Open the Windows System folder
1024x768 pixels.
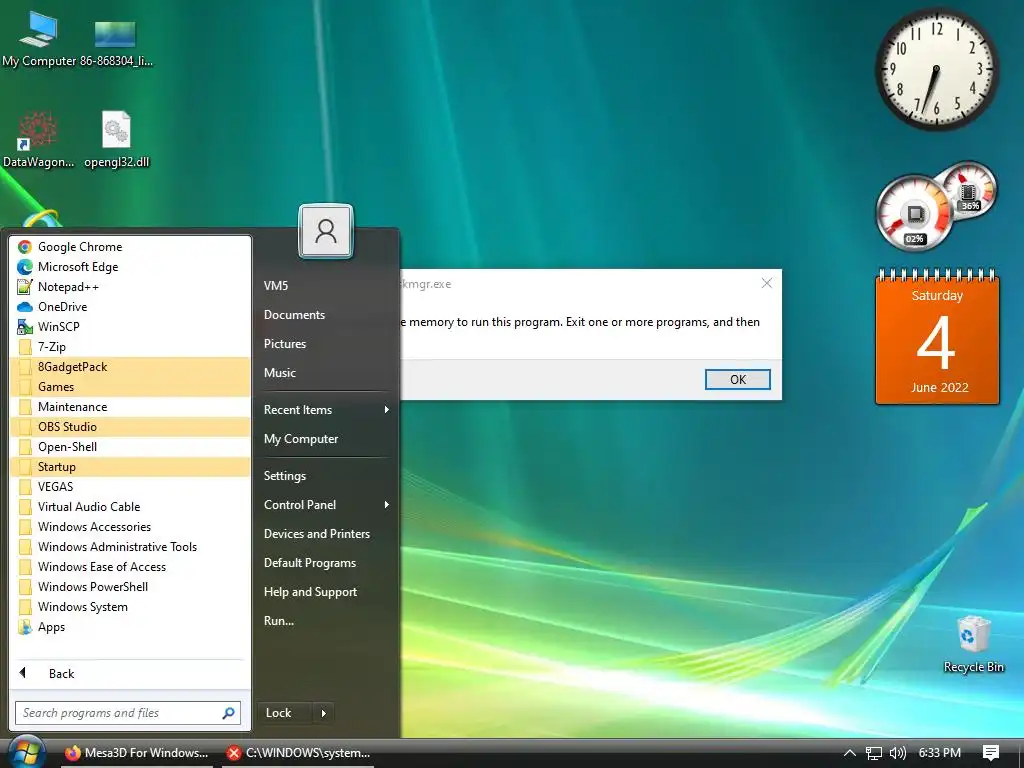click(x=131, y=607)
